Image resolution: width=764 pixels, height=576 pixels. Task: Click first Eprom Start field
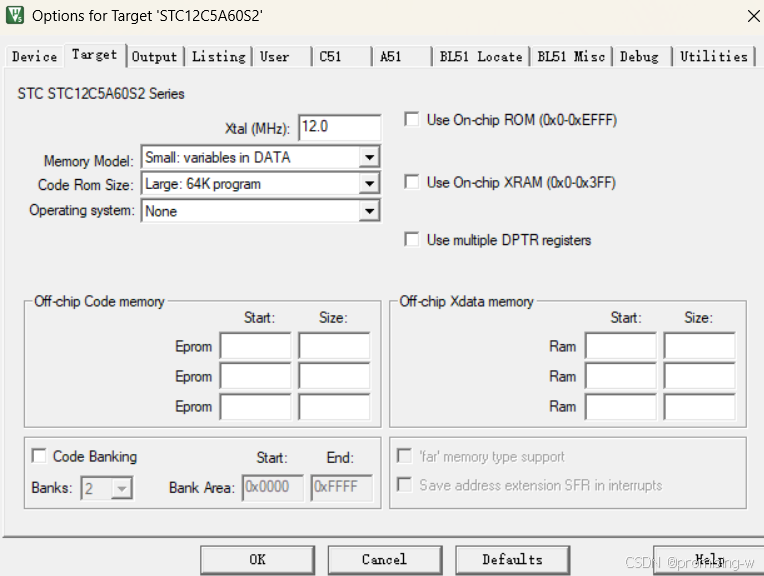255,346
